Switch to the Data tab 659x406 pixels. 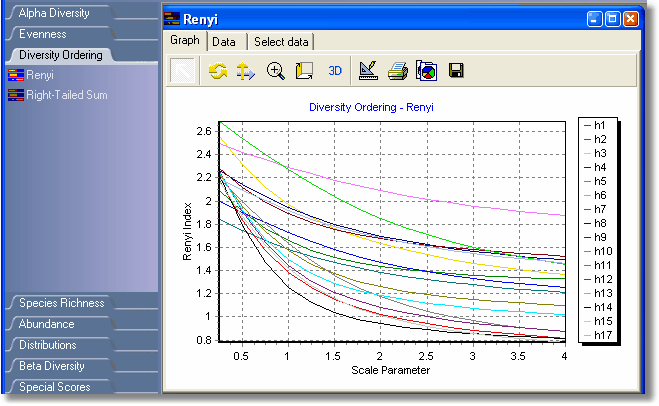coord(224,41)
